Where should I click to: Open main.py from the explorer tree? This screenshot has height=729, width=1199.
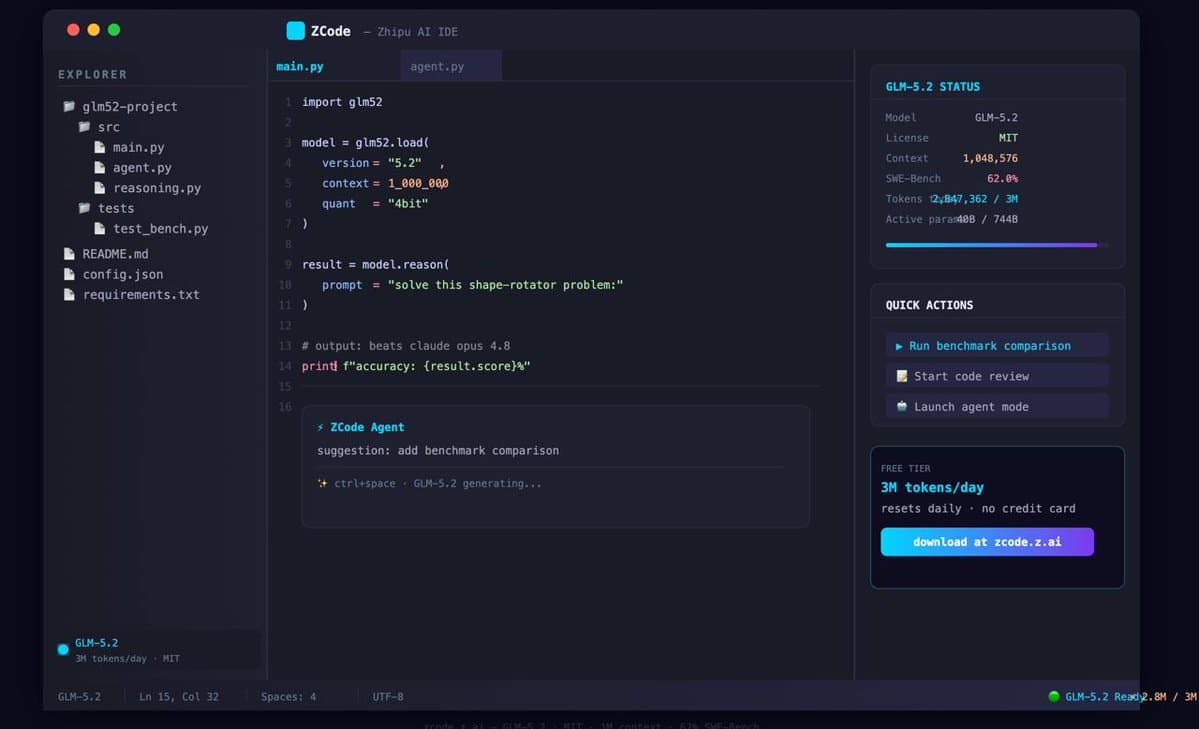click(x=138, y=147)
